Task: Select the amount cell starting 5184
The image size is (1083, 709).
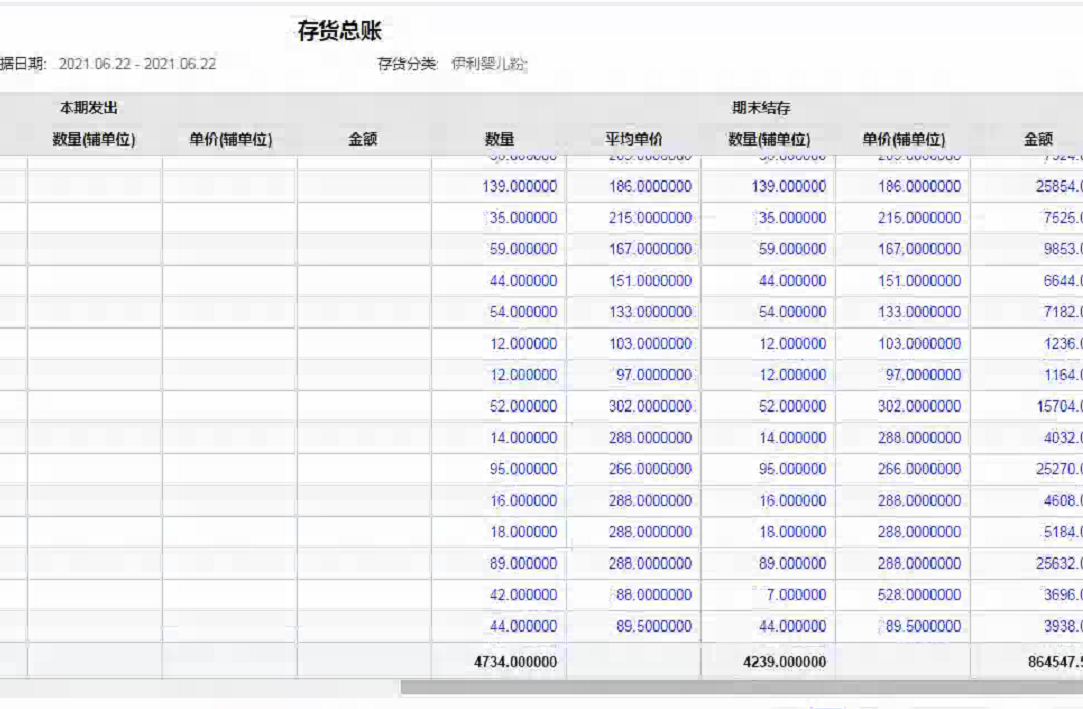Action: pos(1063,532)
